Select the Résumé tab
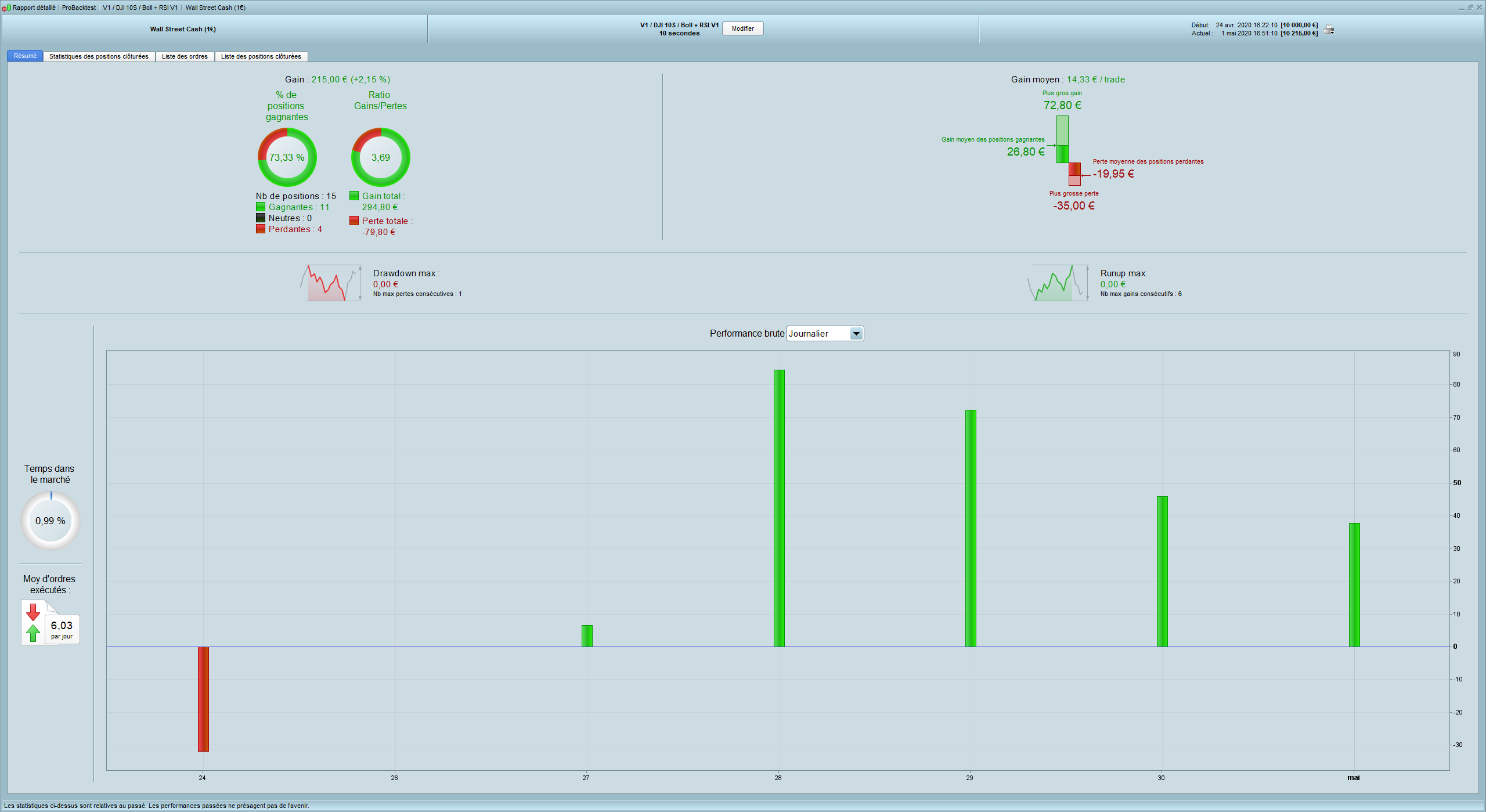The height and width of the screenshot is (812, 1486). [x=25, y=56]
